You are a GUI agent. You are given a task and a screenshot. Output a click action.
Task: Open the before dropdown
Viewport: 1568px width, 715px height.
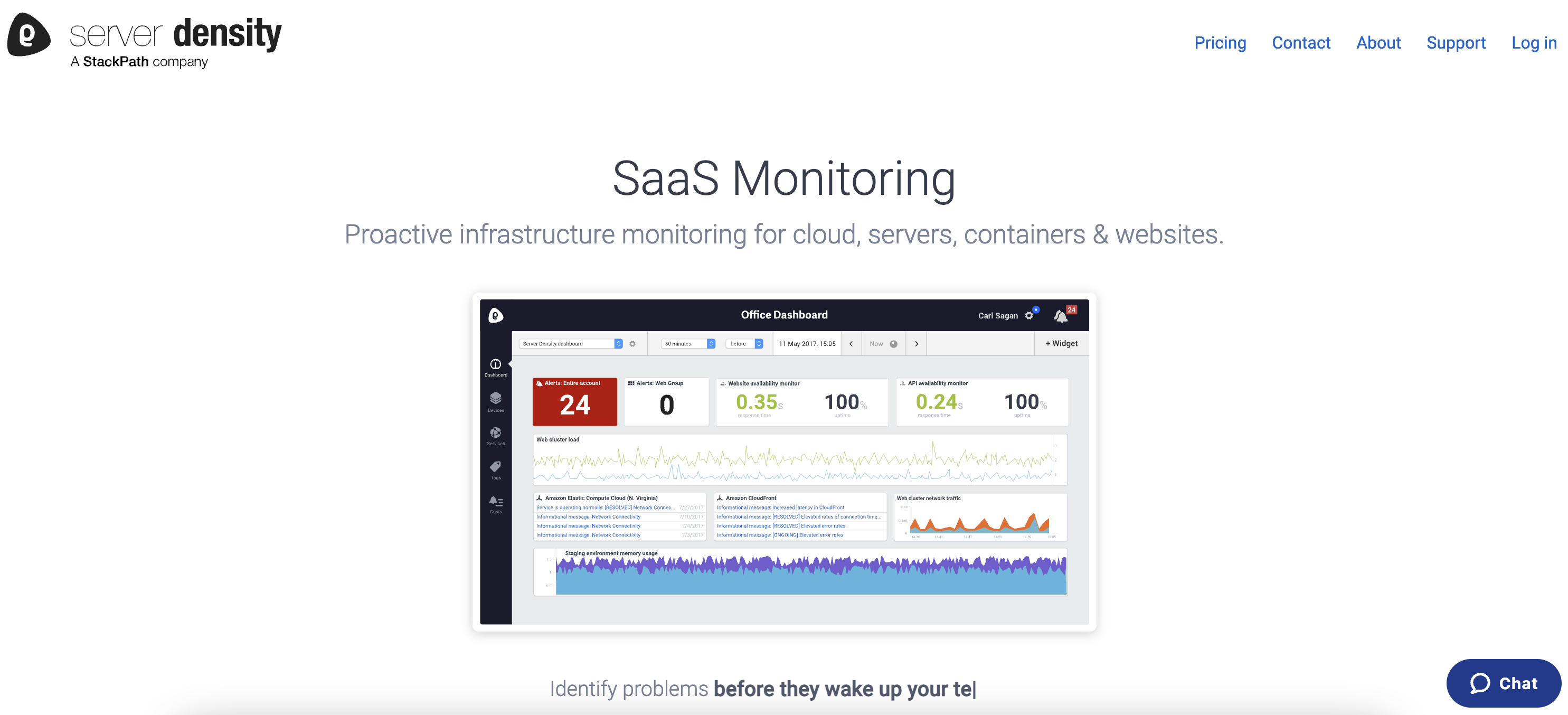[744, 343]
